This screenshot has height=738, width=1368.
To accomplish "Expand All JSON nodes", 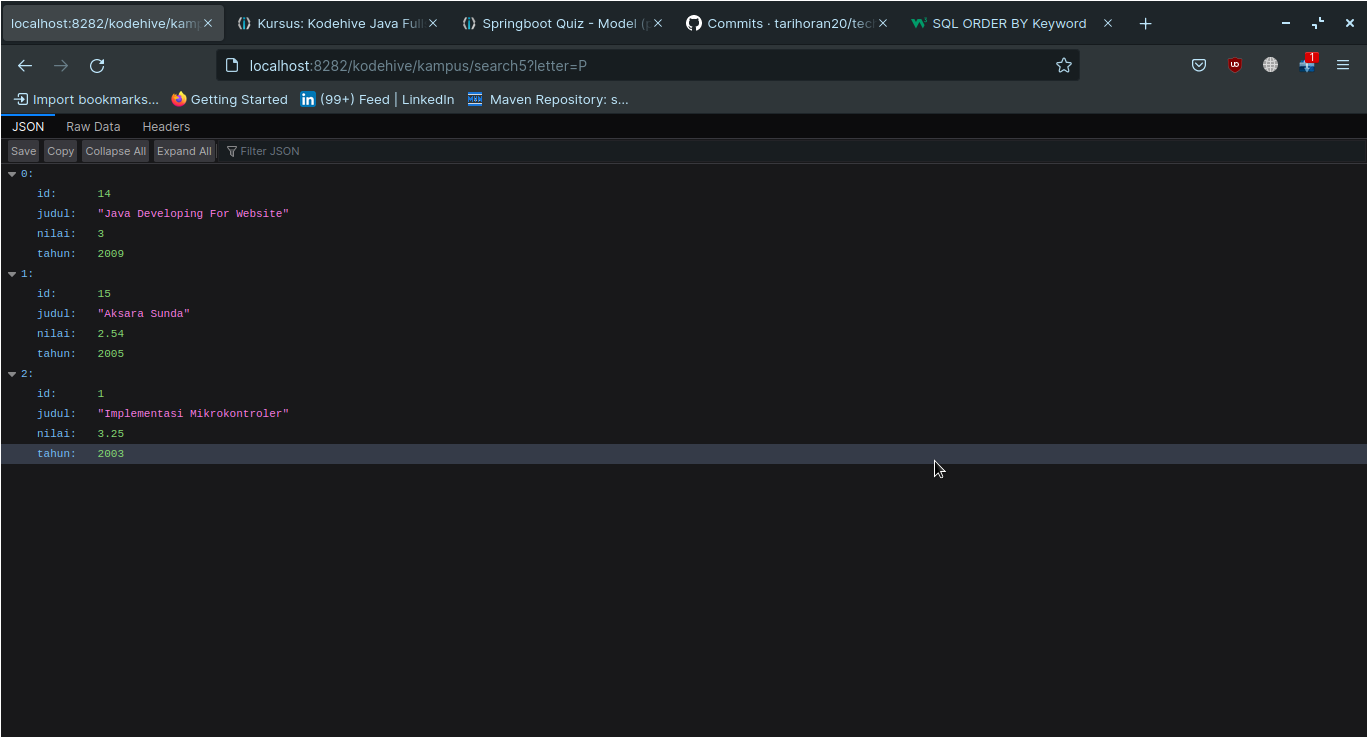I will [184, 151].
